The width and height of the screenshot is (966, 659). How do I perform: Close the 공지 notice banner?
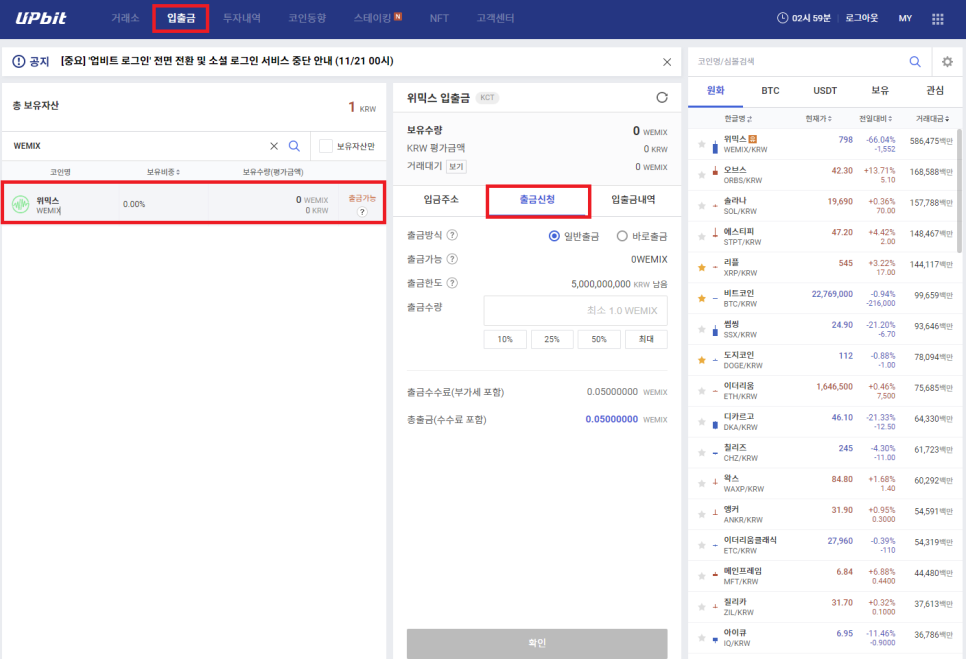(667, 62)
